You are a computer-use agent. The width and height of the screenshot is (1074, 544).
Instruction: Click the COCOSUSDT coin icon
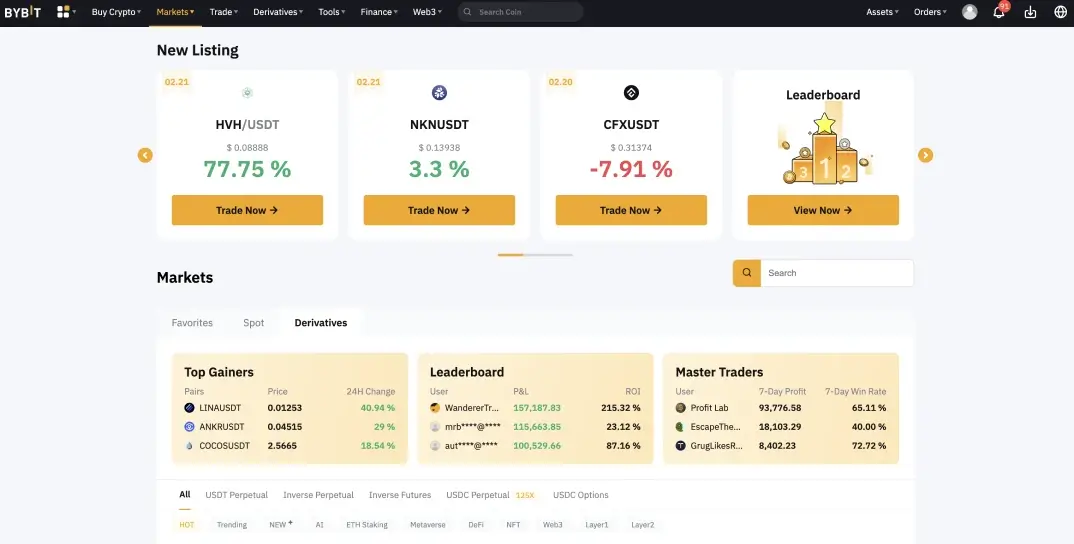pyautogui.click(x=190, y=446)
